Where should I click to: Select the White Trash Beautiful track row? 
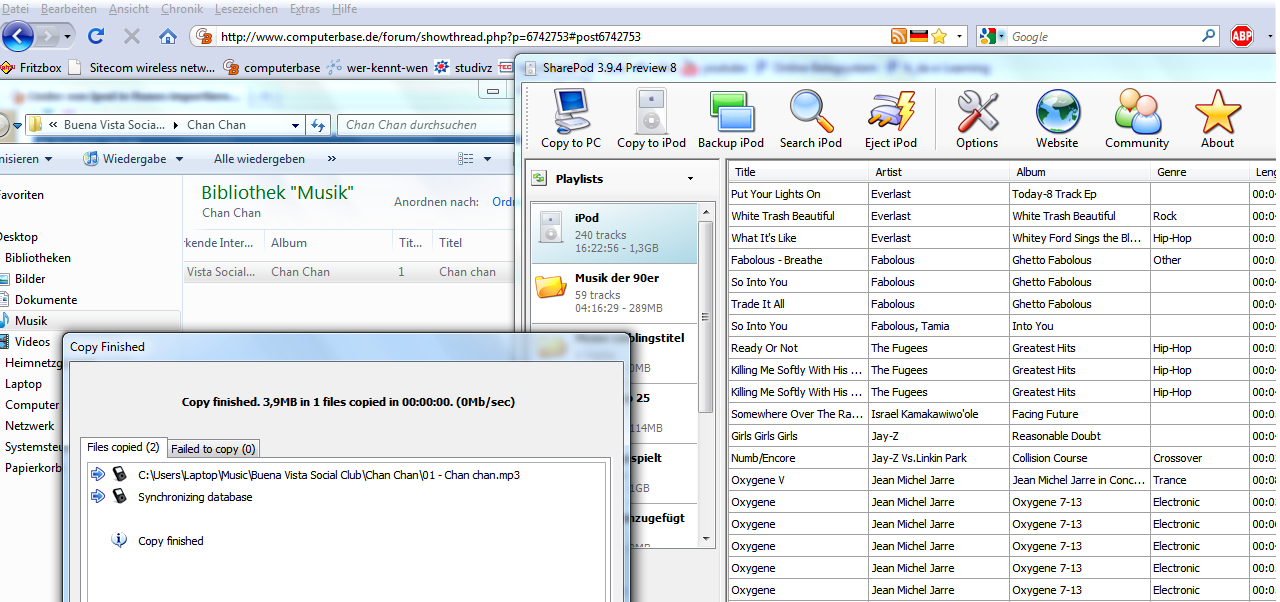coord(1002,216)
